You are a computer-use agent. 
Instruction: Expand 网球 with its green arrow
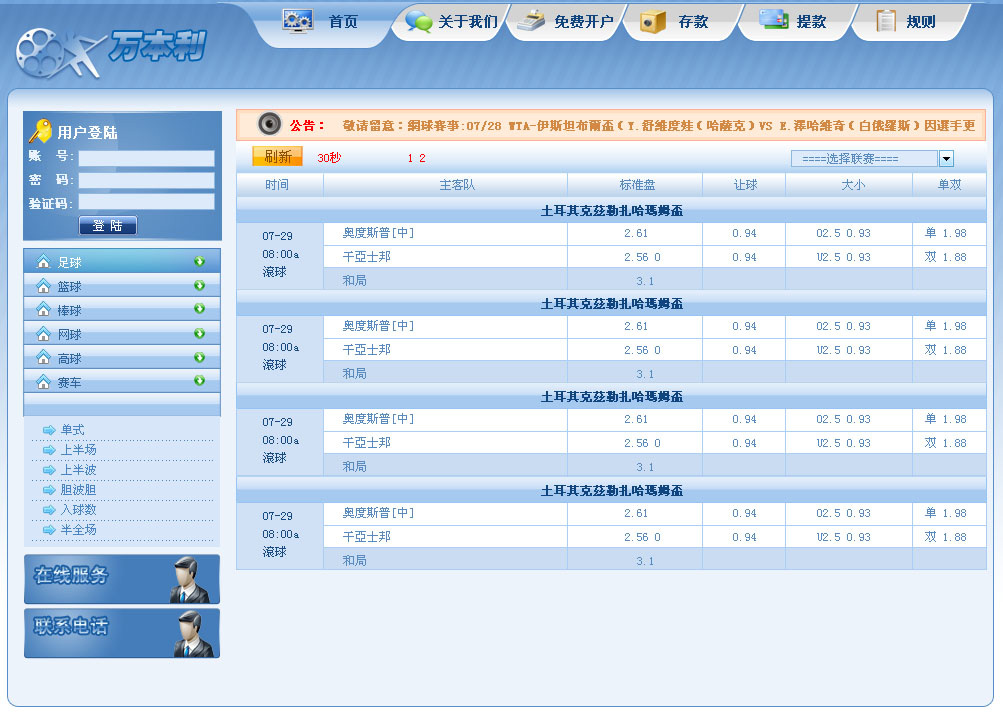tap(200, 333)
